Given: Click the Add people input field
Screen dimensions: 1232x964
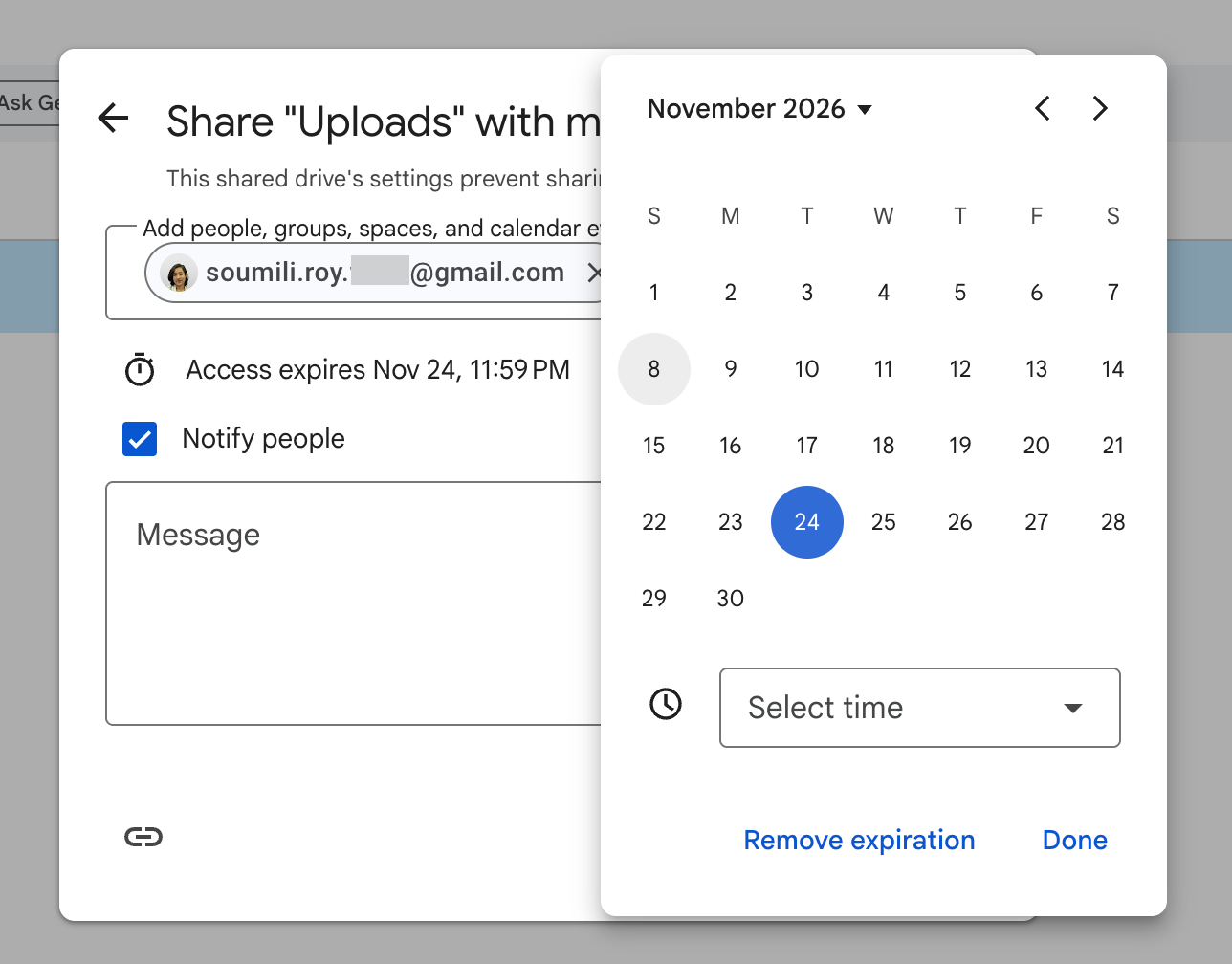Looking at the screenshot, I should 354,274.
